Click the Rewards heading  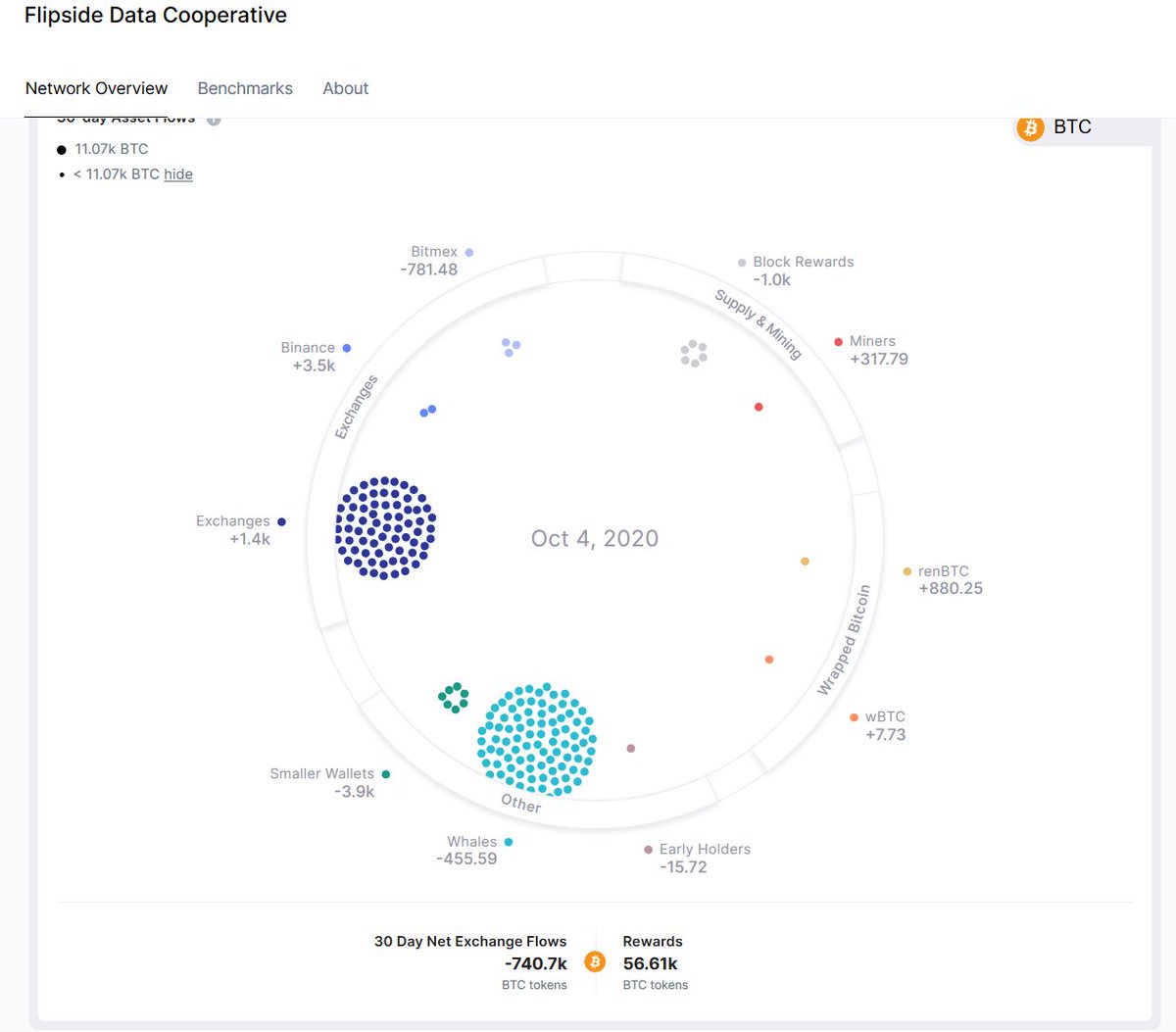tap(653, 942)
